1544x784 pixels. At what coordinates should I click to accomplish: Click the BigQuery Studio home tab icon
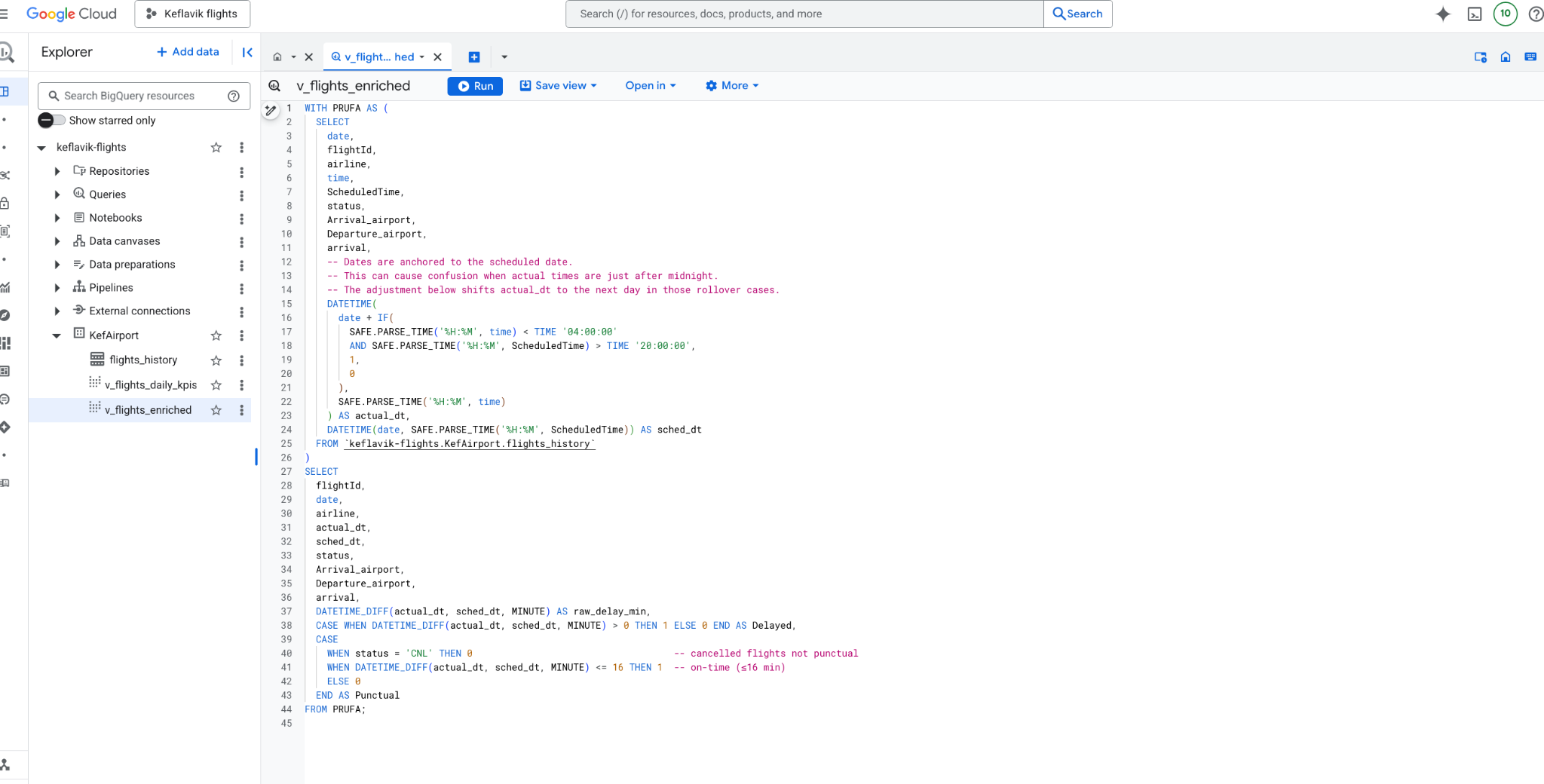coord(277,57)
